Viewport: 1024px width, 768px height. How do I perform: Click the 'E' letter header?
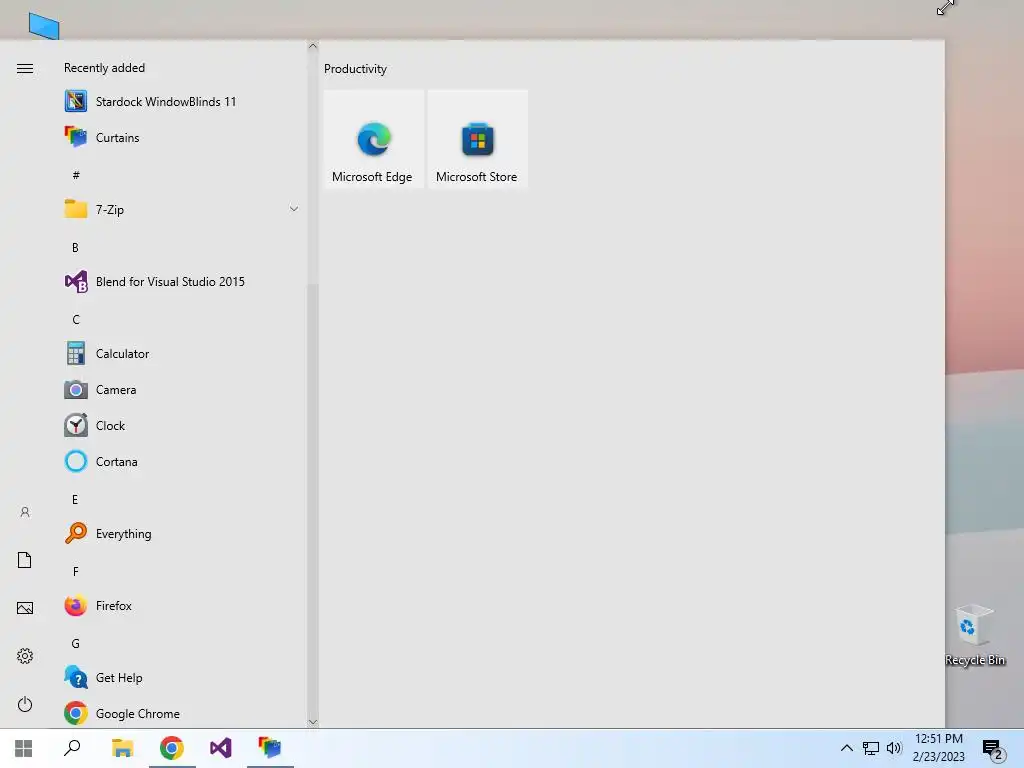[74, 500]
